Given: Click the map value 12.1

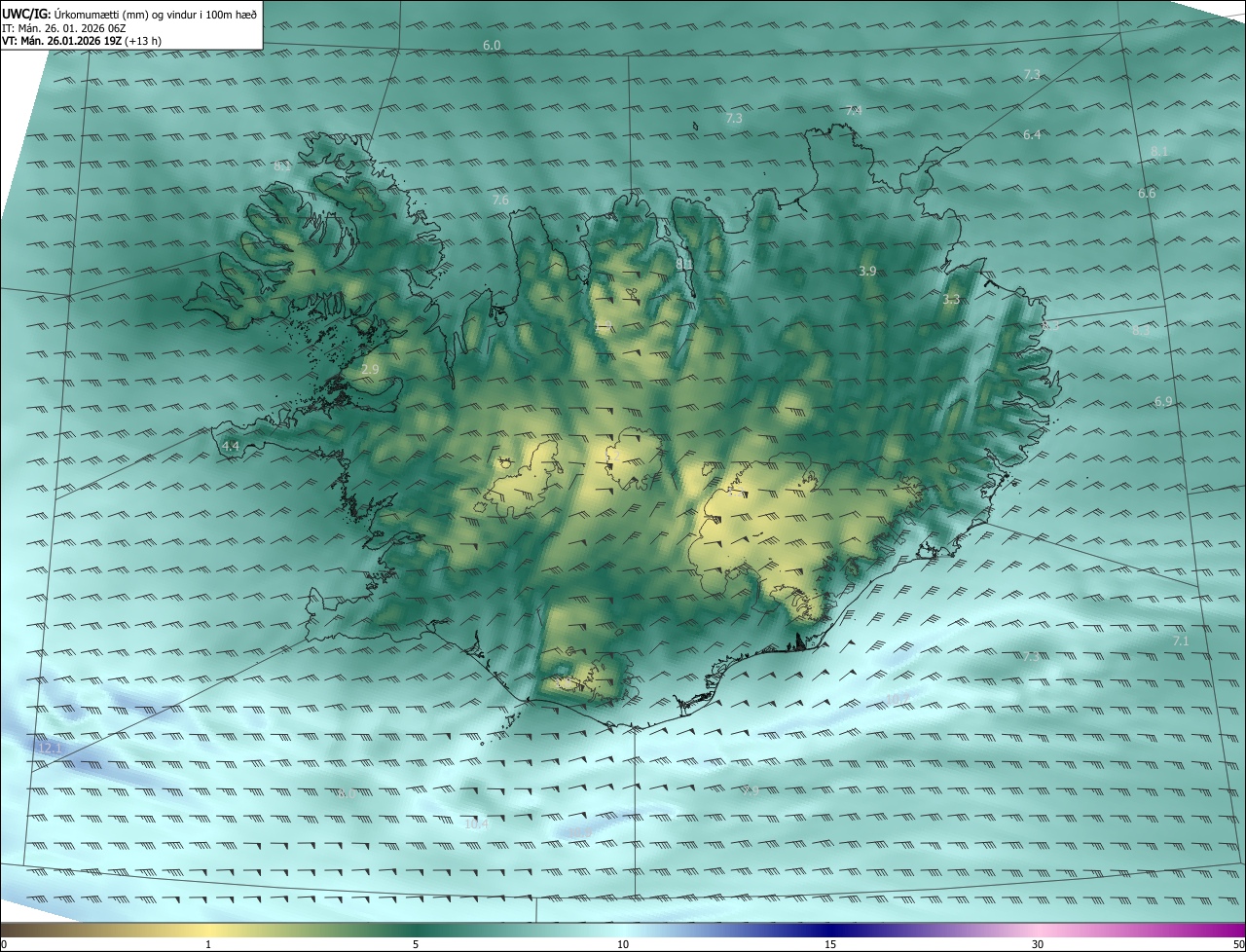Looking at the screenshot, I should [50, 748].
